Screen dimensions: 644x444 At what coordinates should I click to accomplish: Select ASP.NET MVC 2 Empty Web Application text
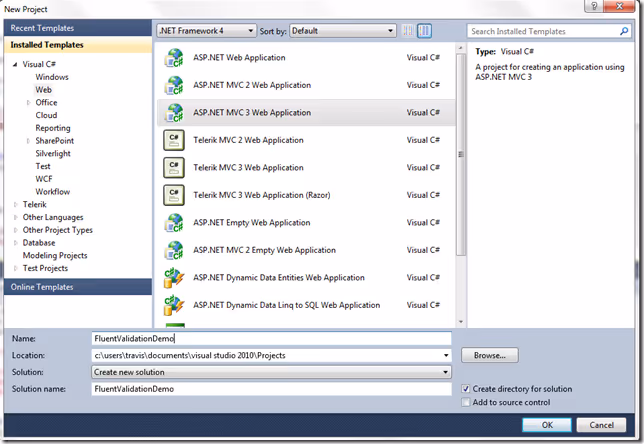[264, 250]
